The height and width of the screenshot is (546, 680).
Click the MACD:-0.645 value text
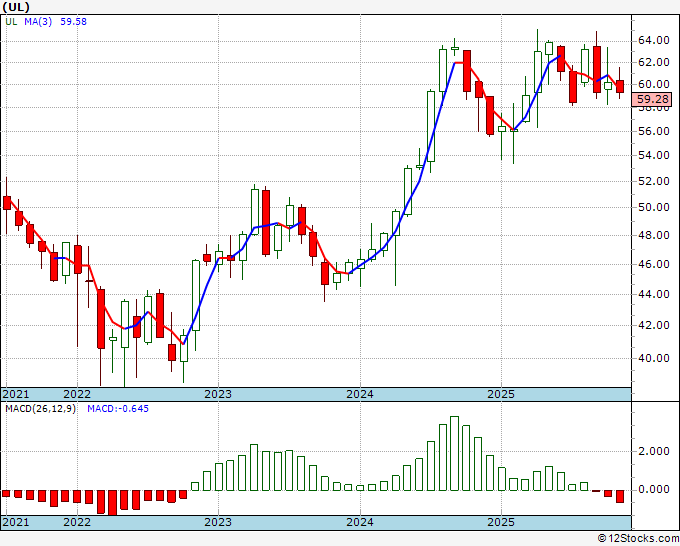pos(118,409)
